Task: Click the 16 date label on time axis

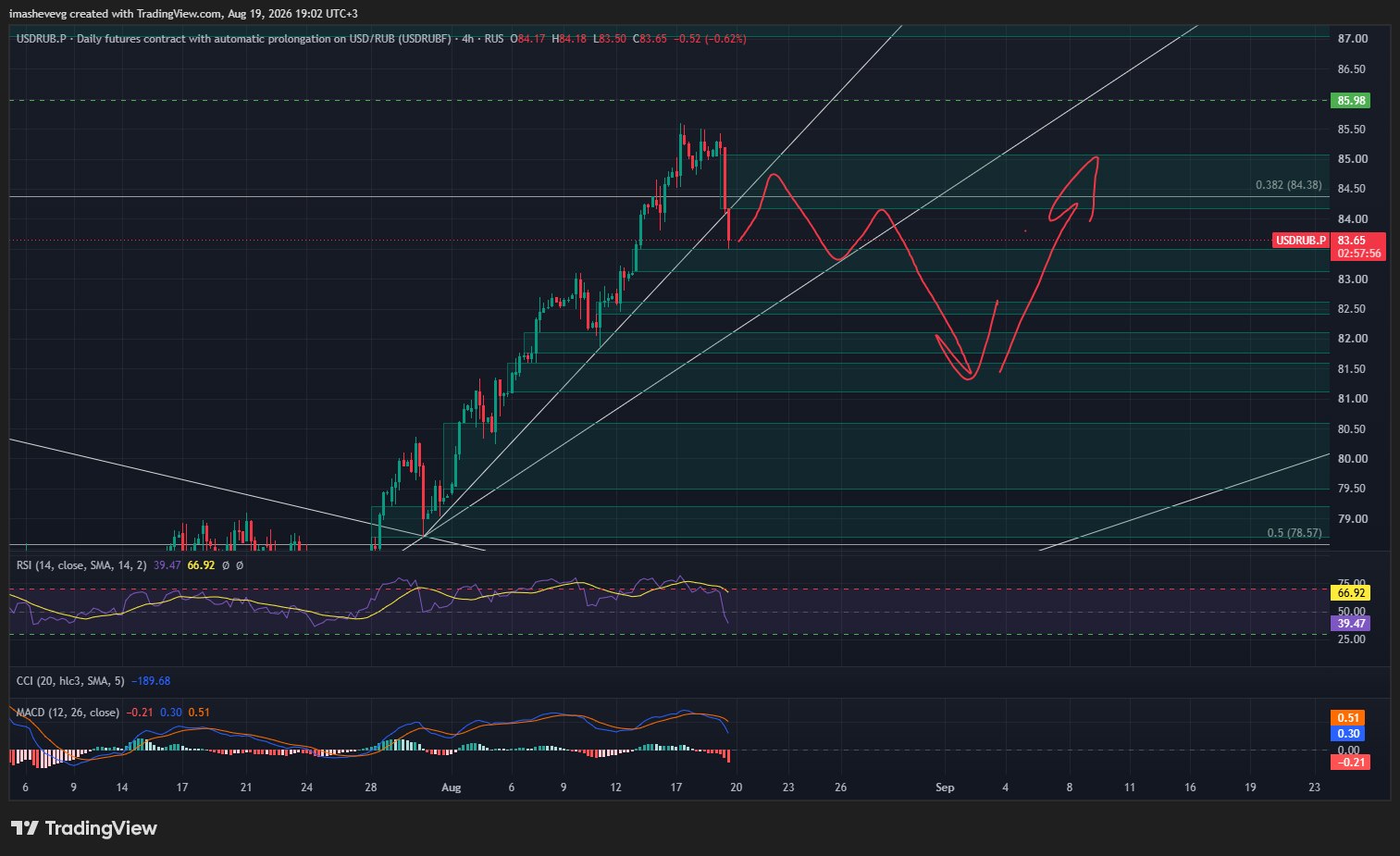Action: [x=1190, y=788]
